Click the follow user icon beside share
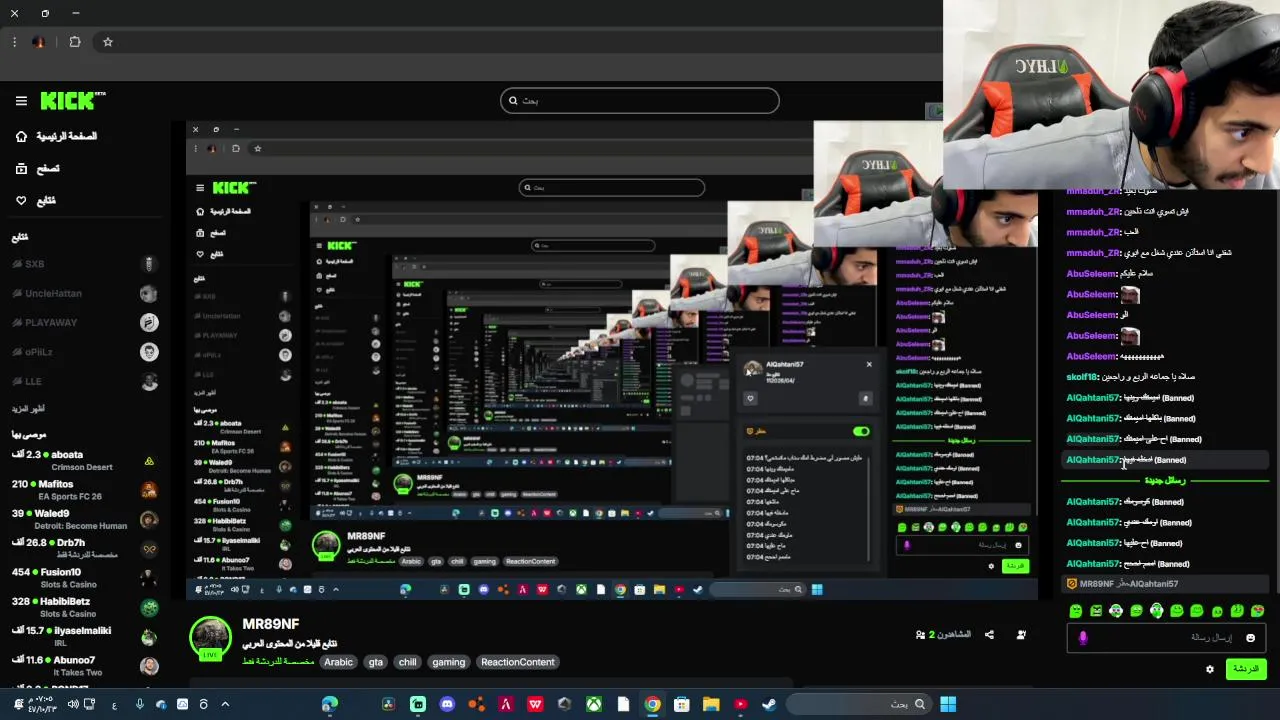Screen dimensions: 1280x720 1021,635
